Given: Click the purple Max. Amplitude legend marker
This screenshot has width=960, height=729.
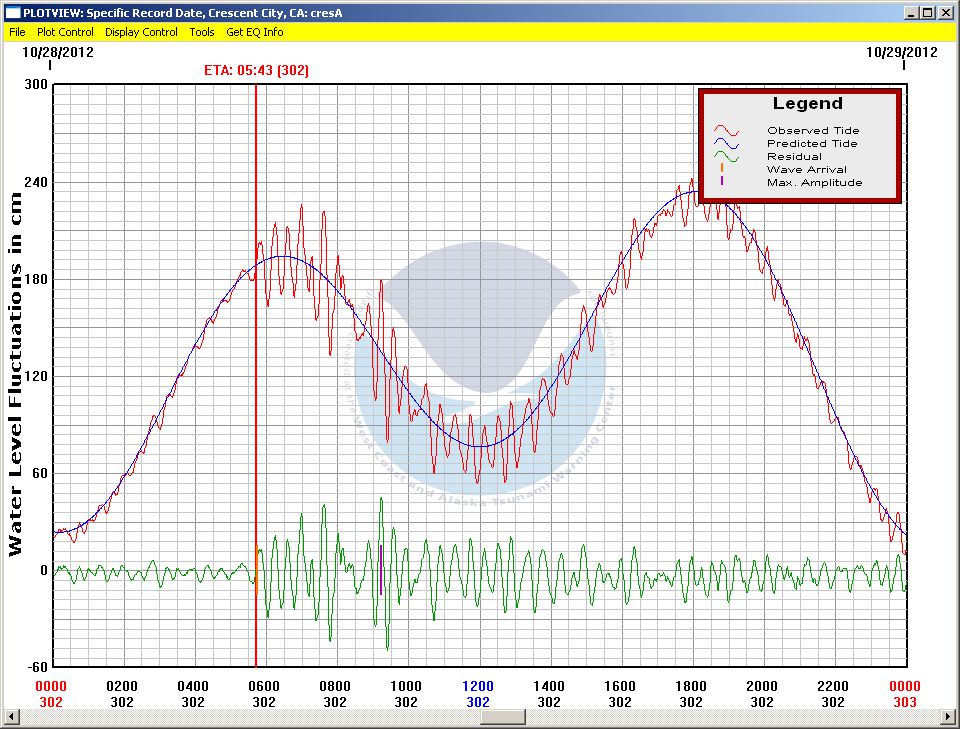Looking at the screenshot, I should point(721,182).
